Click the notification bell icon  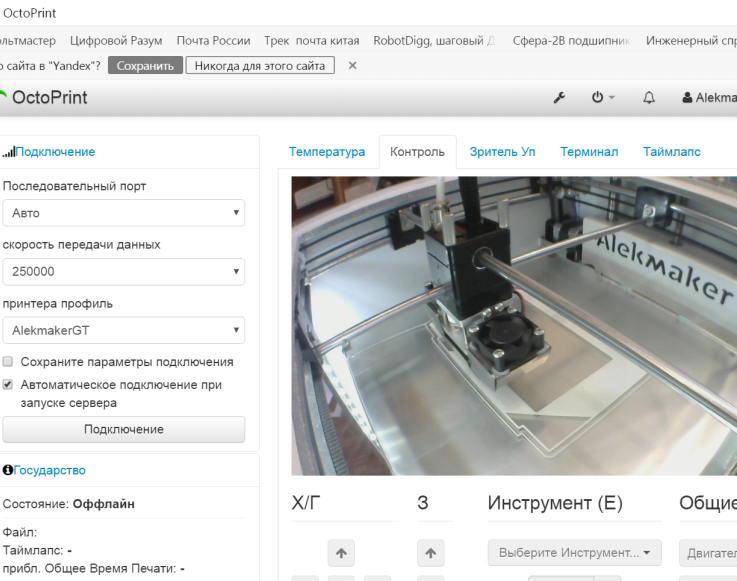tap(649, 98)
